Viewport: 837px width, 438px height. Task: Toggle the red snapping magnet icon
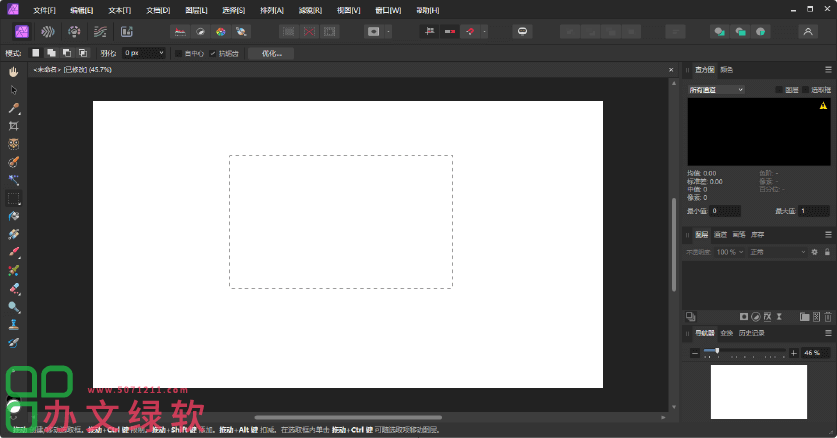(x=470, y=32)
